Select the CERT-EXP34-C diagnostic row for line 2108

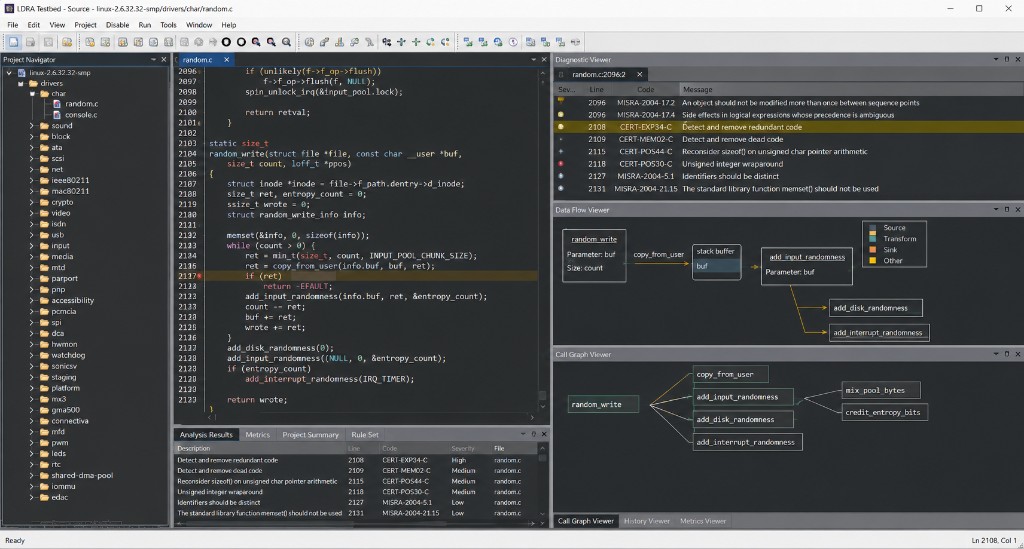(x=788, y=127)
